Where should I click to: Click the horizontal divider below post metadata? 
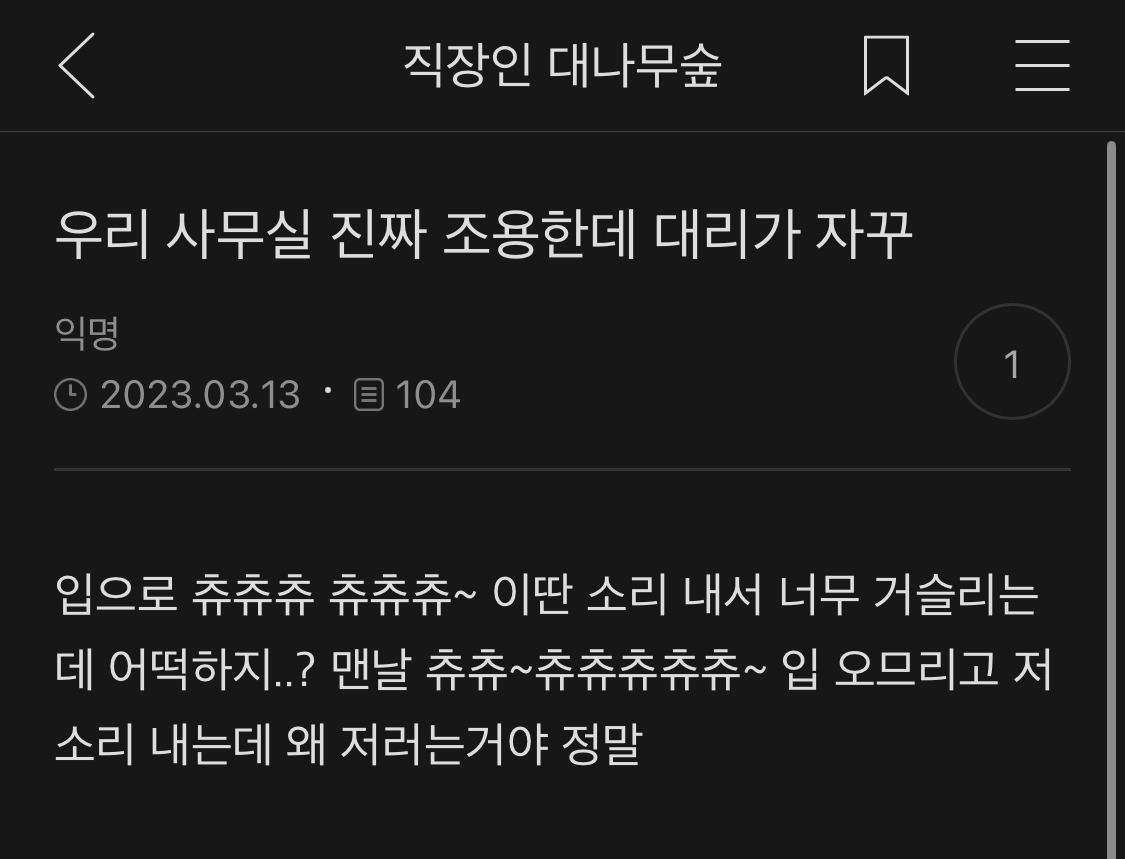tap(562, 469)
